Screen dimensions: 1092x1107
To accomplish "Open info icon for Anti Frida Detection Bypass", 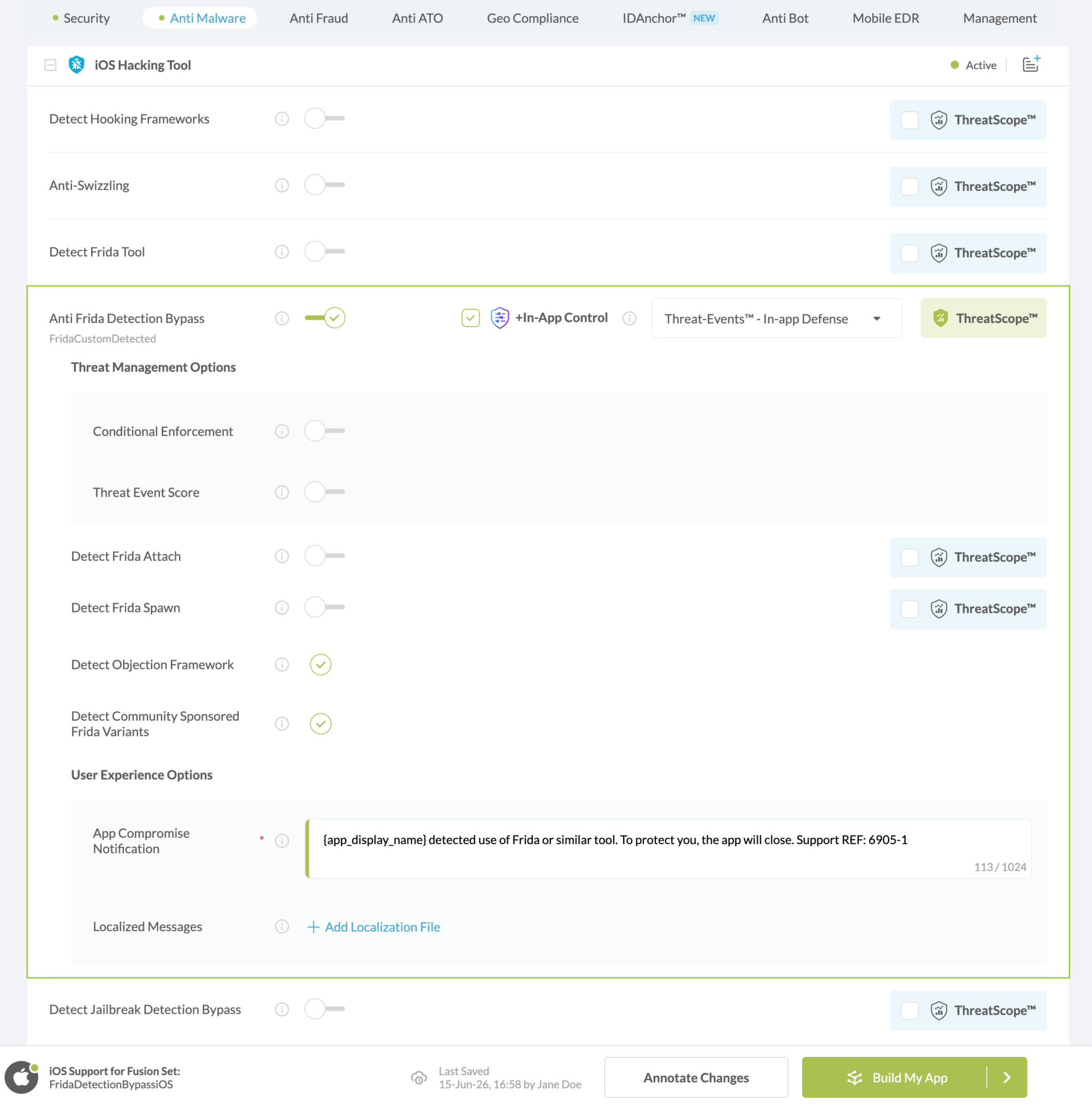I will tap(282, 318).
